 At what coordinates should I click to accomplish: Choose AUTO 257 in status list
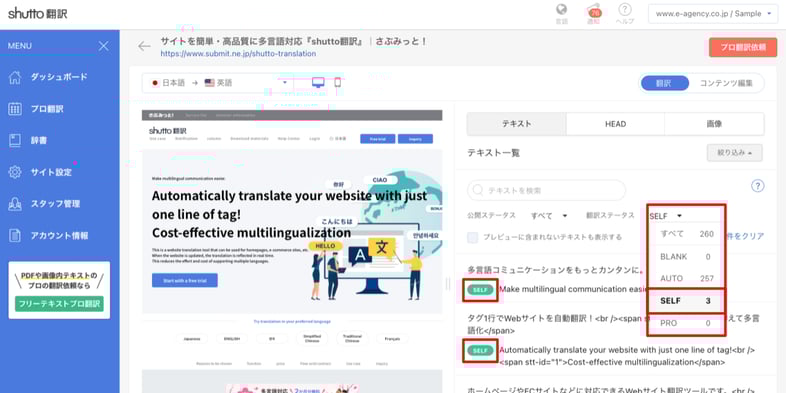(685, 278)
